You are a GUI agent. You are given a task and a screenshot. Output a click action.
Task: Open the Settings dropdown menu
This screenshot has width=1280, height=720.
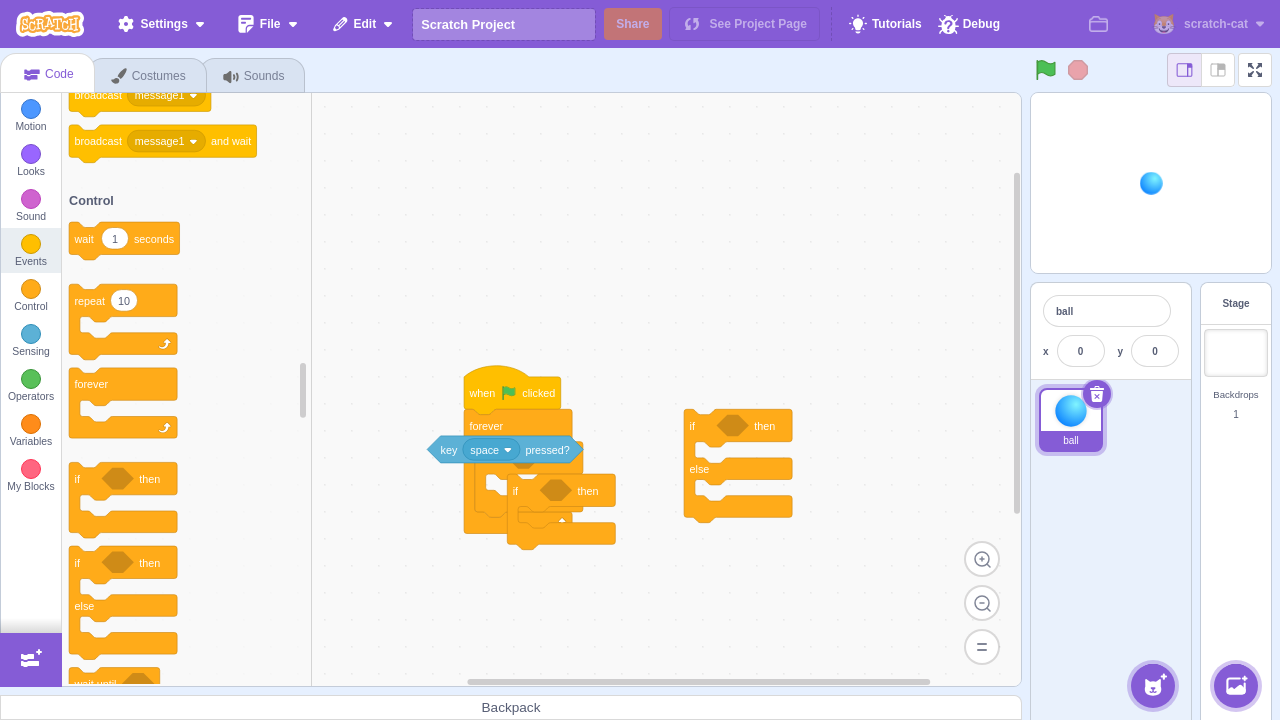161,24
